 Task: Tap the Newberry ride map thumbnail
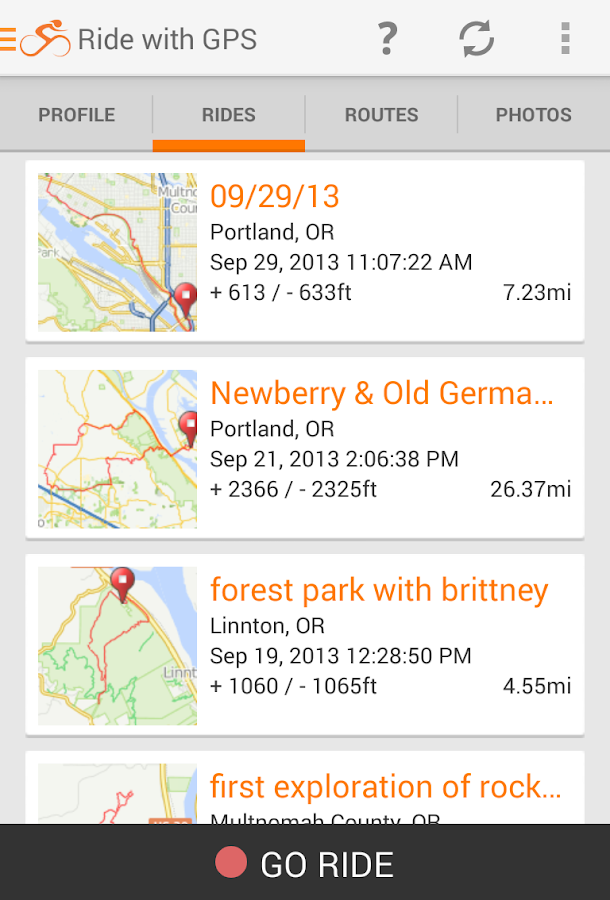point(117,448)
